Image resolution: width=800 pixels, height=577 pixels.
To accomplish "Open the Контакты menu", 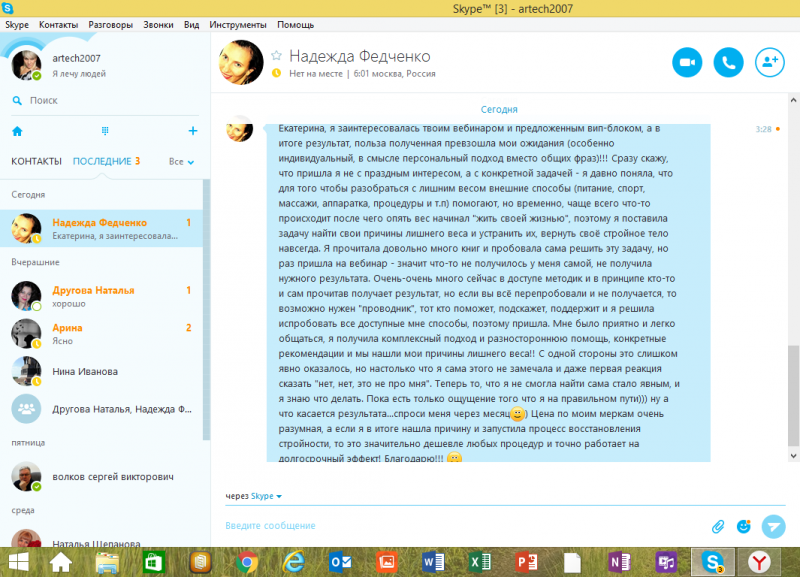I will pyautogui.click(x=59, y=24).
